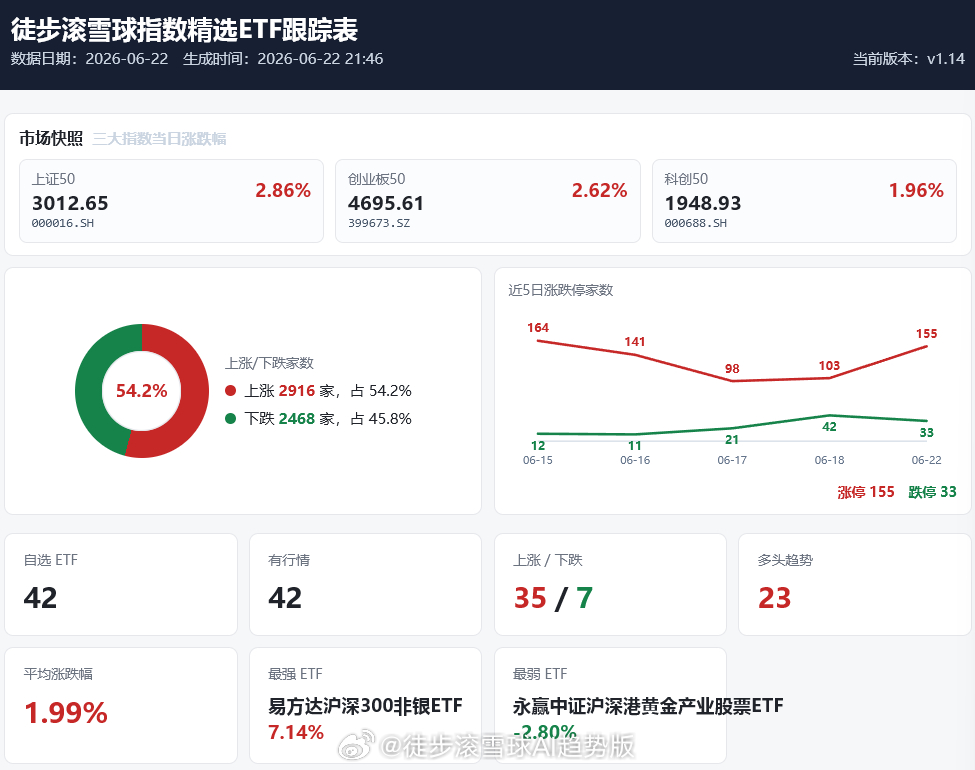
Task: Click the 06-15 axis date
Action: (538, 460)
